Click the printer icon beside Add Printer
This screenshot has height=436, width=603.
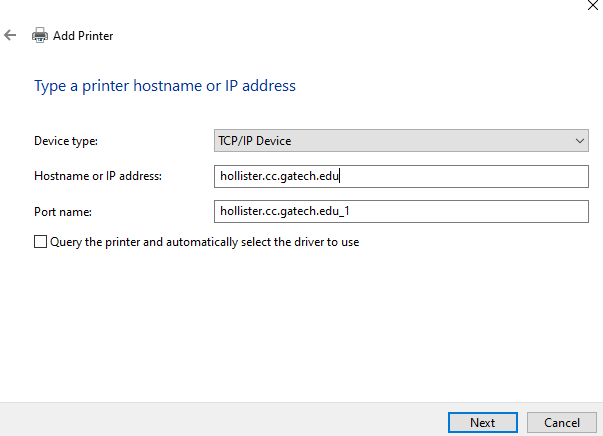40,36
